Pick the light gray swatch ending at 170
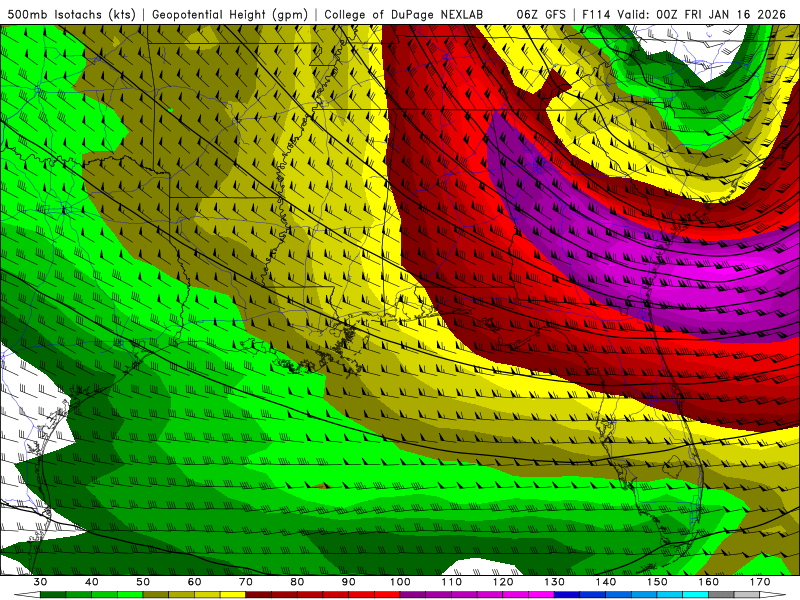Image resolution: width=800 pixels, height=600 pixels. pyautogui.click(x=747, y=595)
